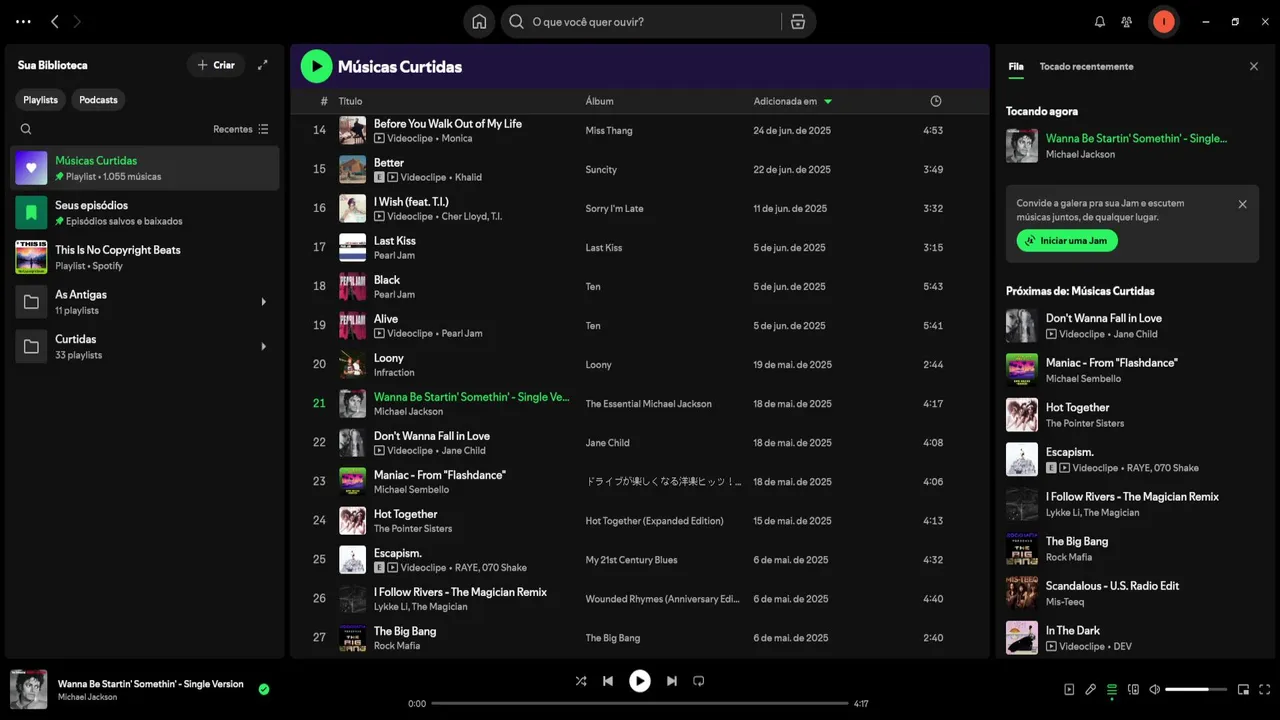This screenshot has height=720, width=1280.
Task: Select I Wish (feat. T.I.) track
Action: click(x=640, y=209)
